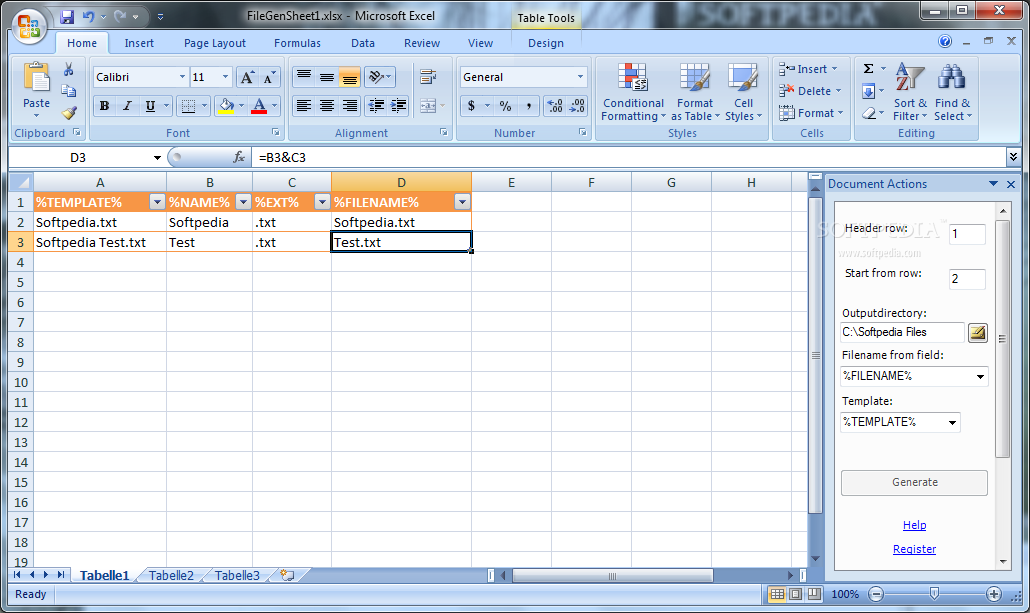
Task: Toggle Italic formatting
Action: pyautogui.click(x=127, y=106)
